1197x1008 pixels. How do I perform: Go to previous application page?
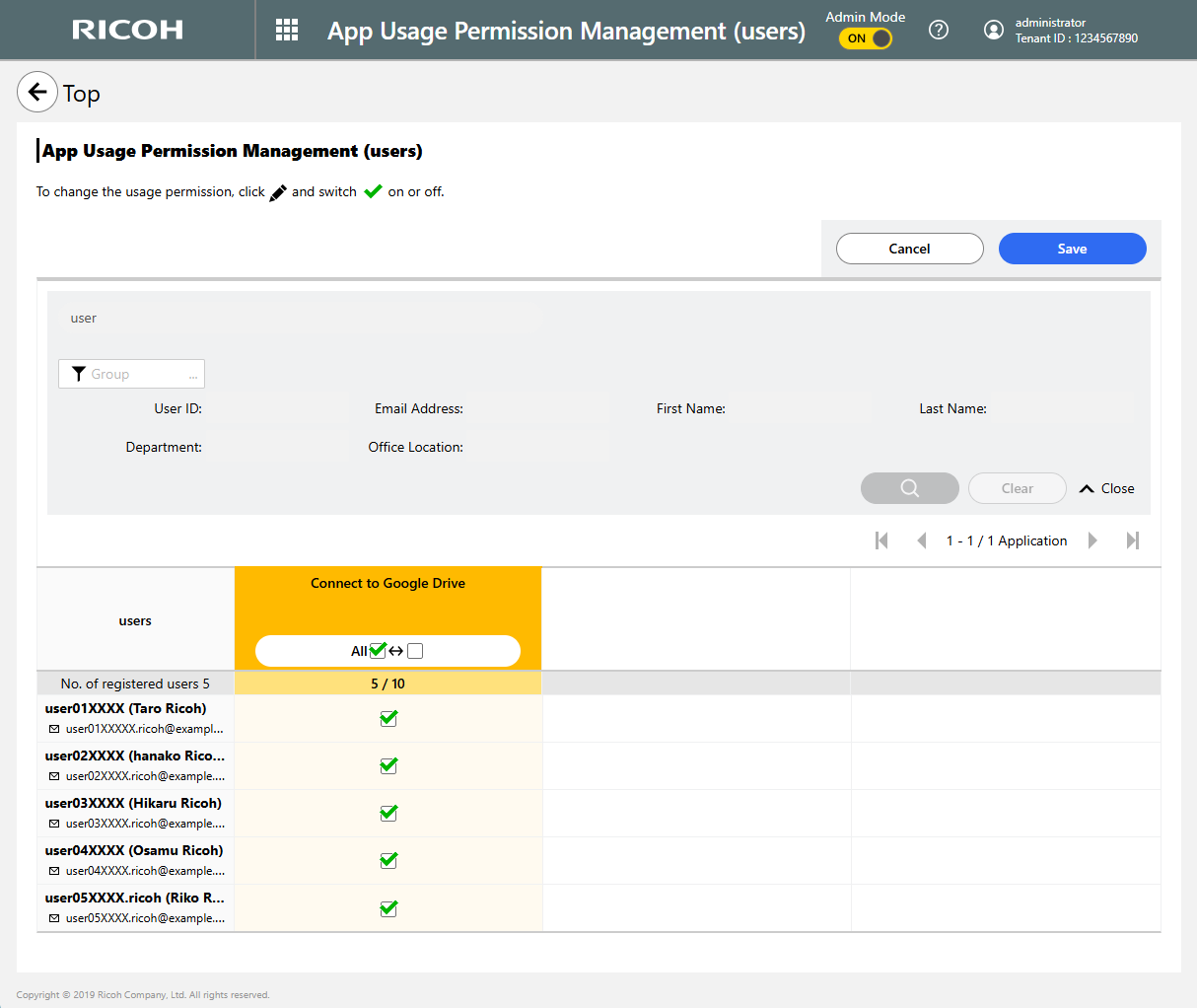tap(922, 540)
